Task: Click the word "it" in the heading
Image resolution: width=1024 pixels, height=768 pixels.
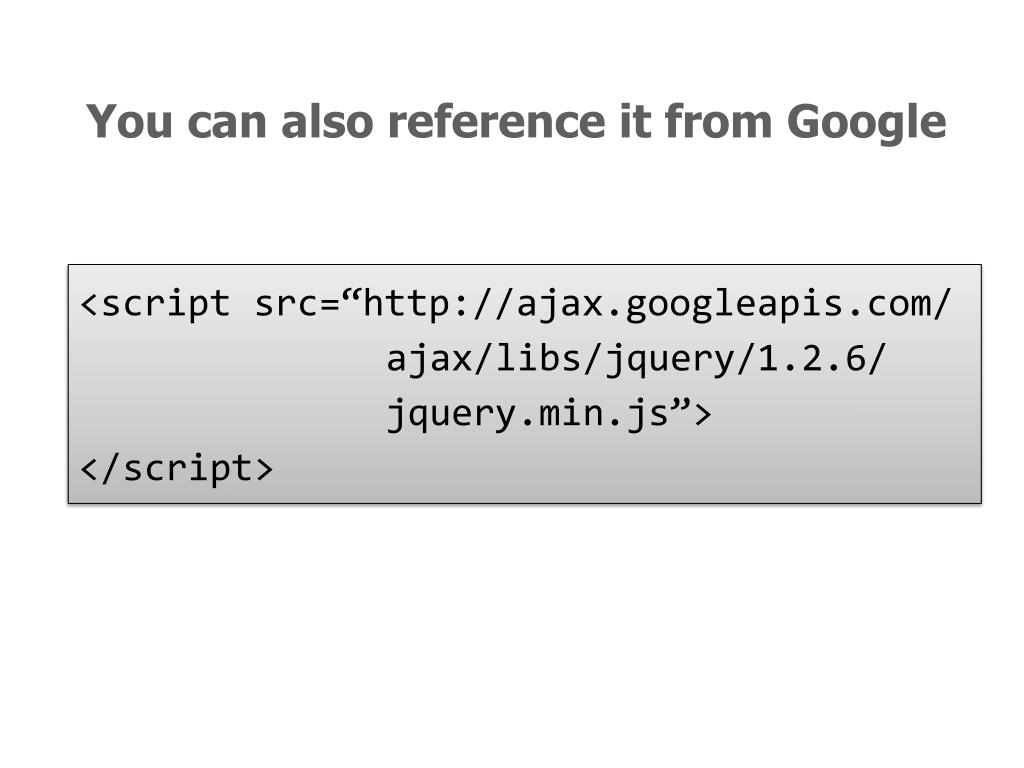Action: pyautogui.click(x=635, y=122)
